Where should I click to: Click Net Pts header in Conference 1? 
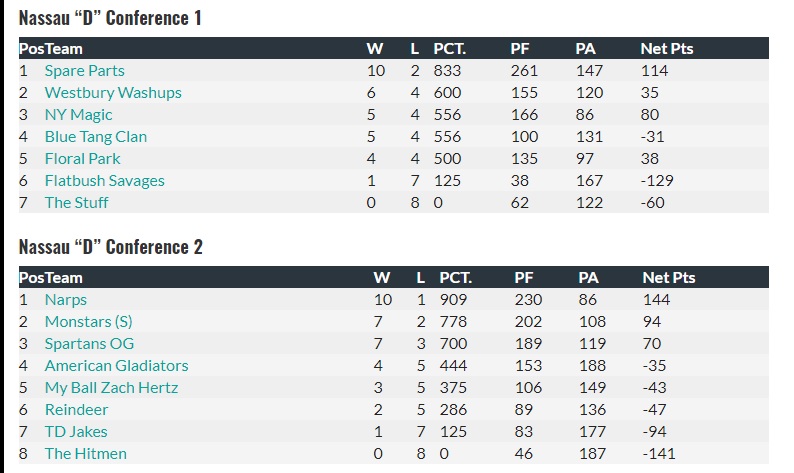pyautogui.click(x=666, y=49)
